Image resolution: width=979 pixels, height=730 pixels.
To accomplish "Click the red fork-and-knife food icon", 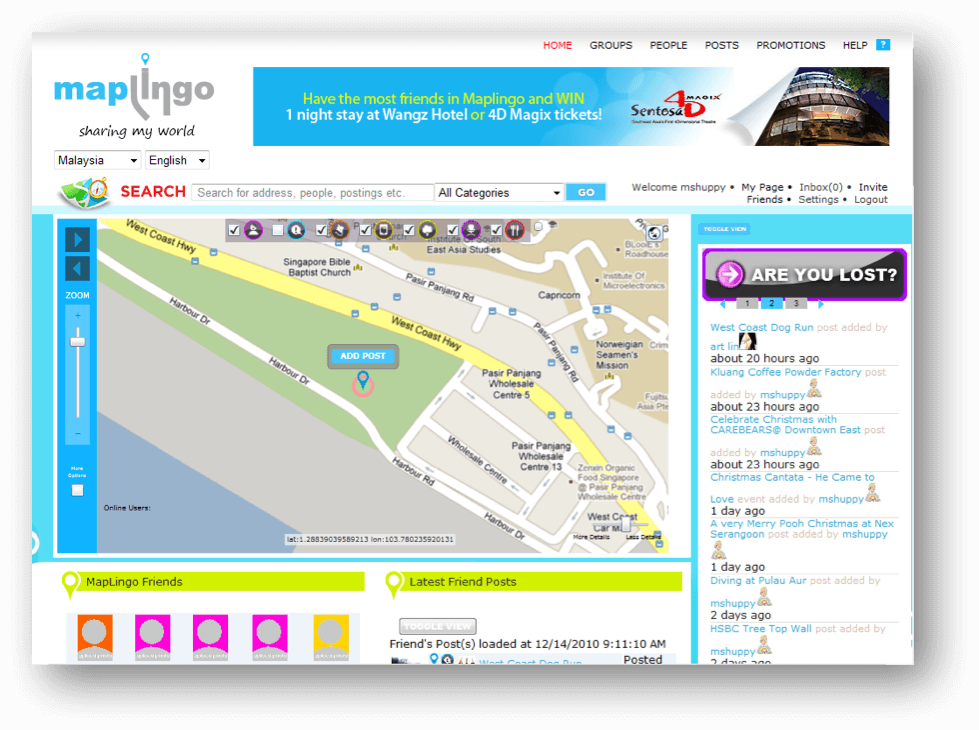I will 514,230.
